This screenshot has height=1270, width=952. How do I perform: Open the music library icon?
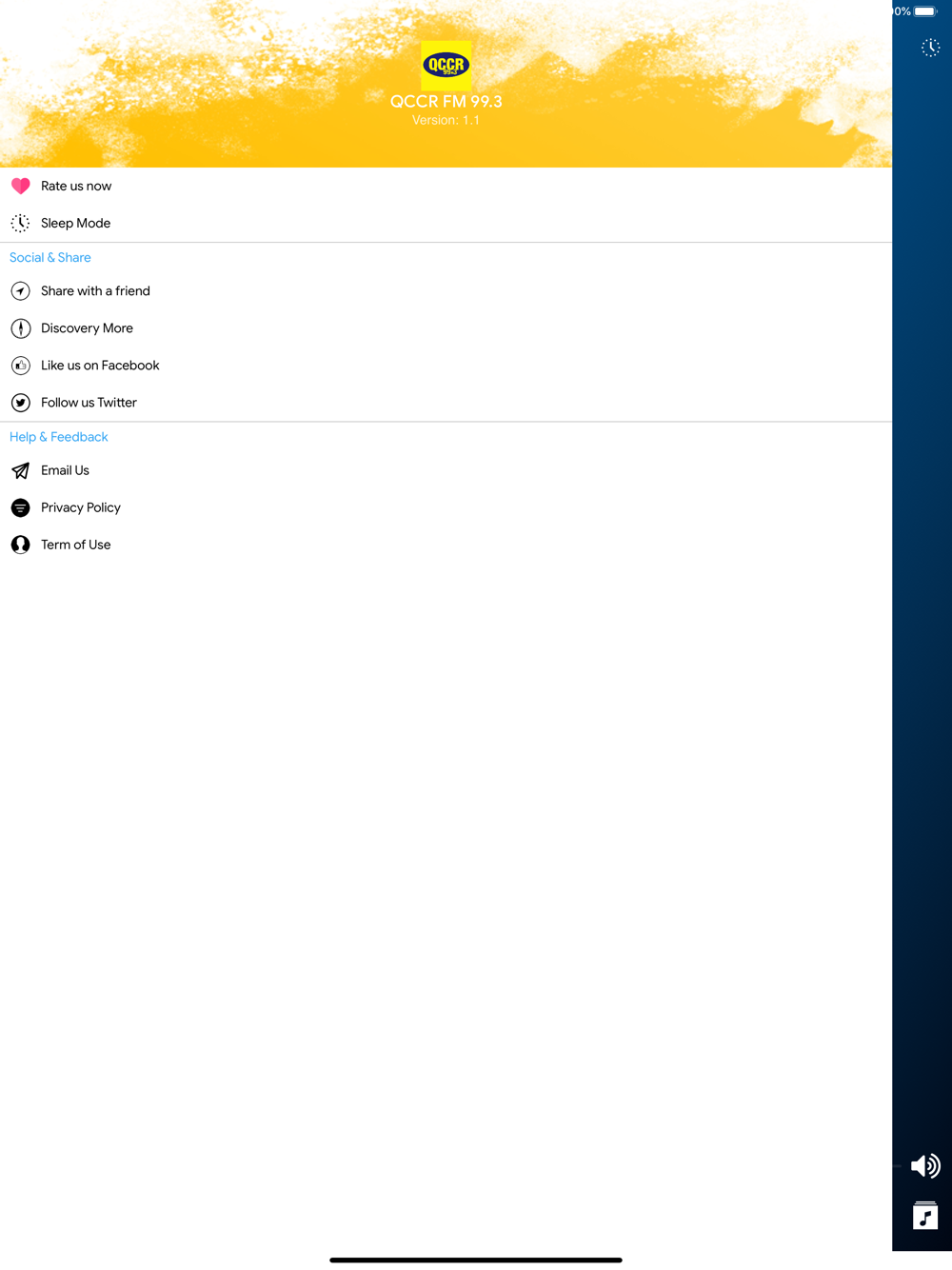coord(925,1216)
